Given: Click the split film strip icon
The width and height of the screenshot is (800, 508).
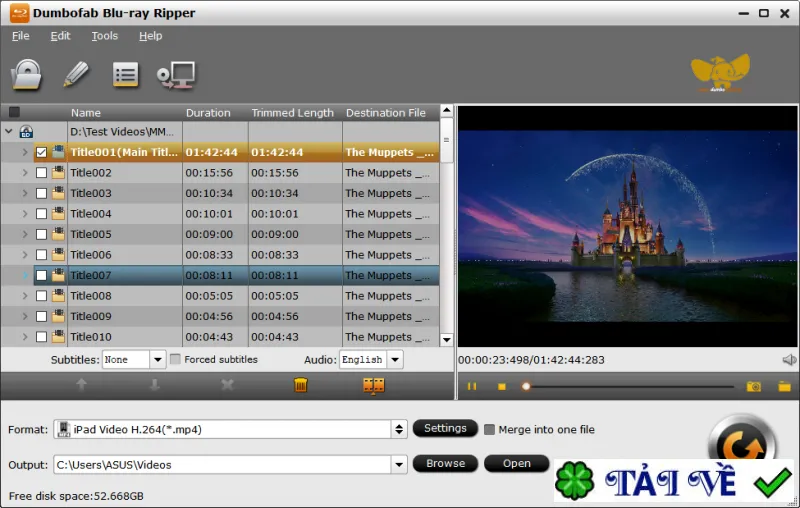Looking at the screenshot, I should click(x=373, y=386).
